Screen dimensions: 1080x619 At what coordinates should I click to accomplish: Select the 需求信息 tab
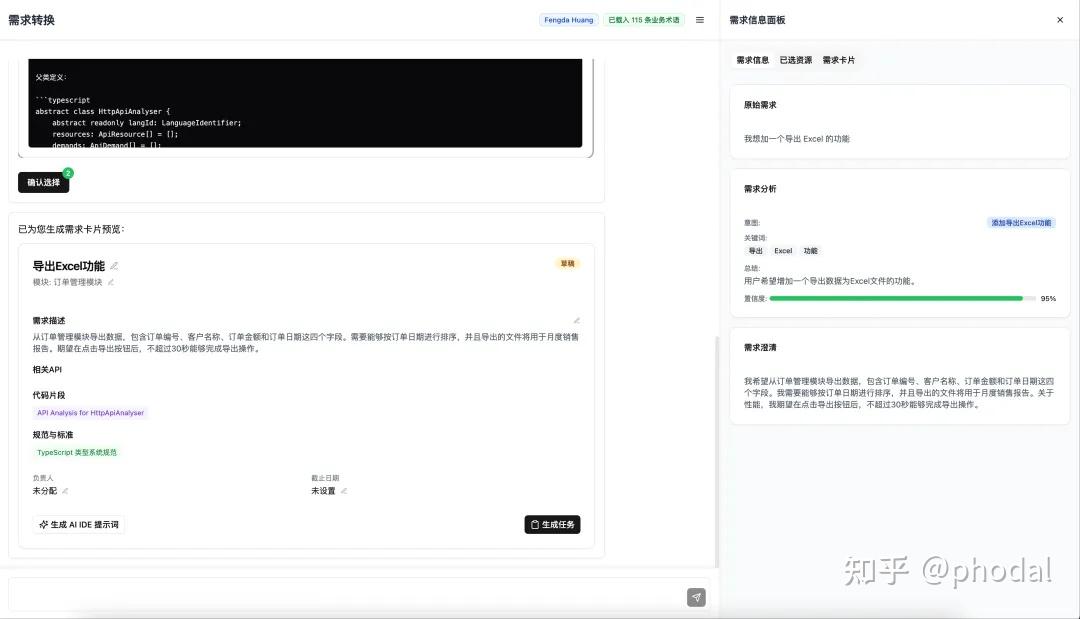click(752, 60)
